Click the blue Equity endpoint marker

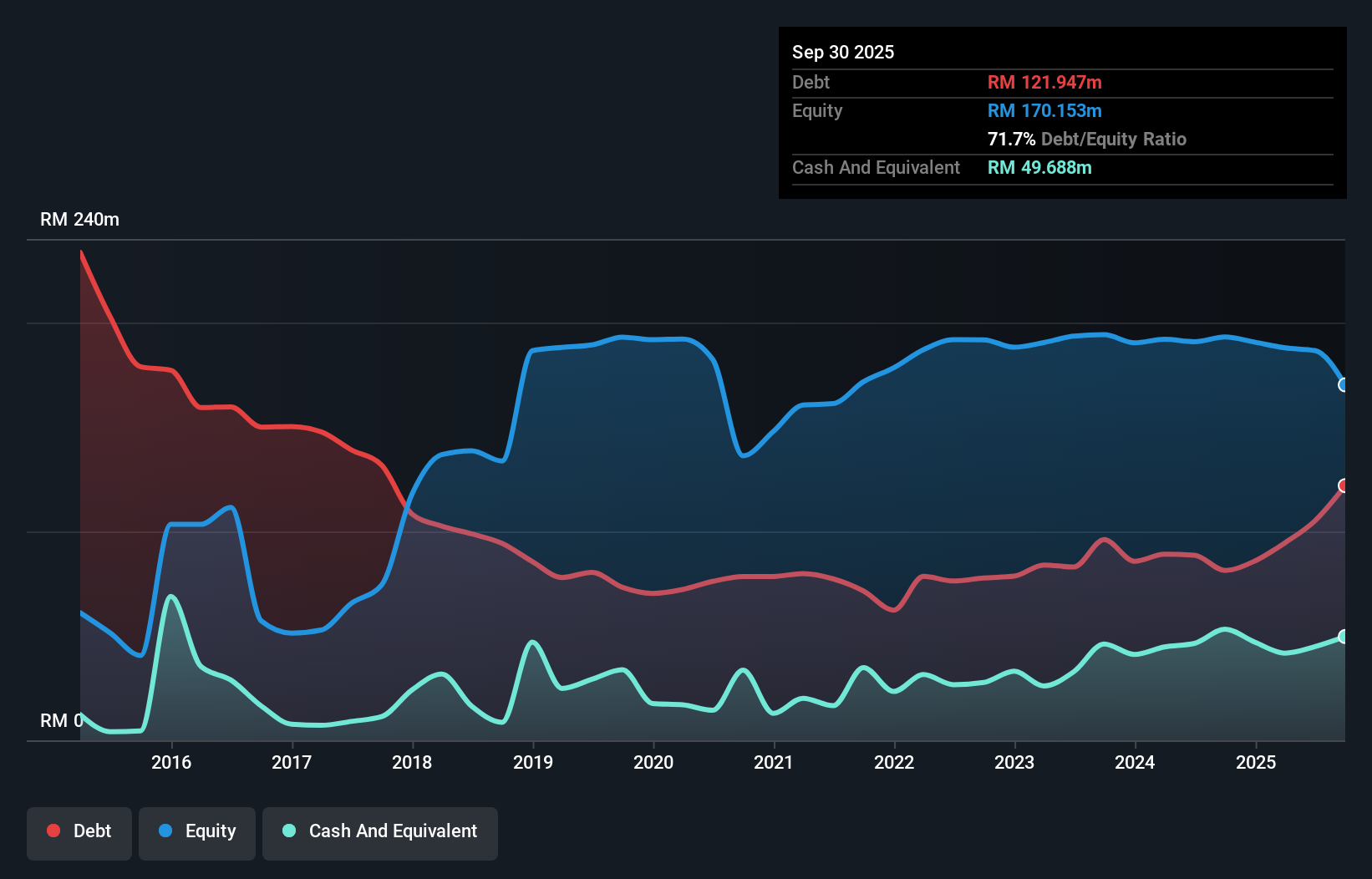pos(1344,385)
